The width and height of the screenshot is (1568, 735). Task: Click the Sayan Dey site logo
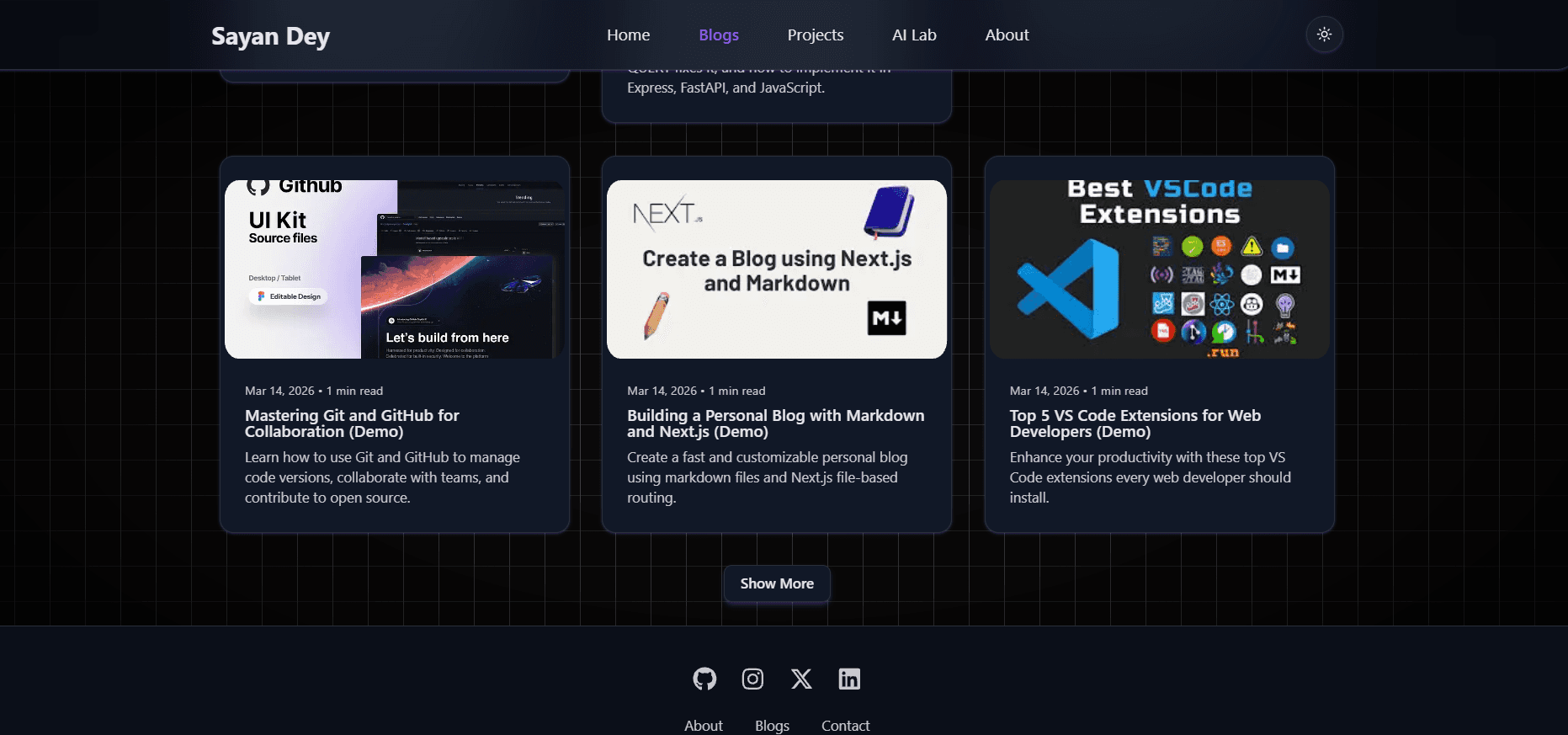(270, 36)
